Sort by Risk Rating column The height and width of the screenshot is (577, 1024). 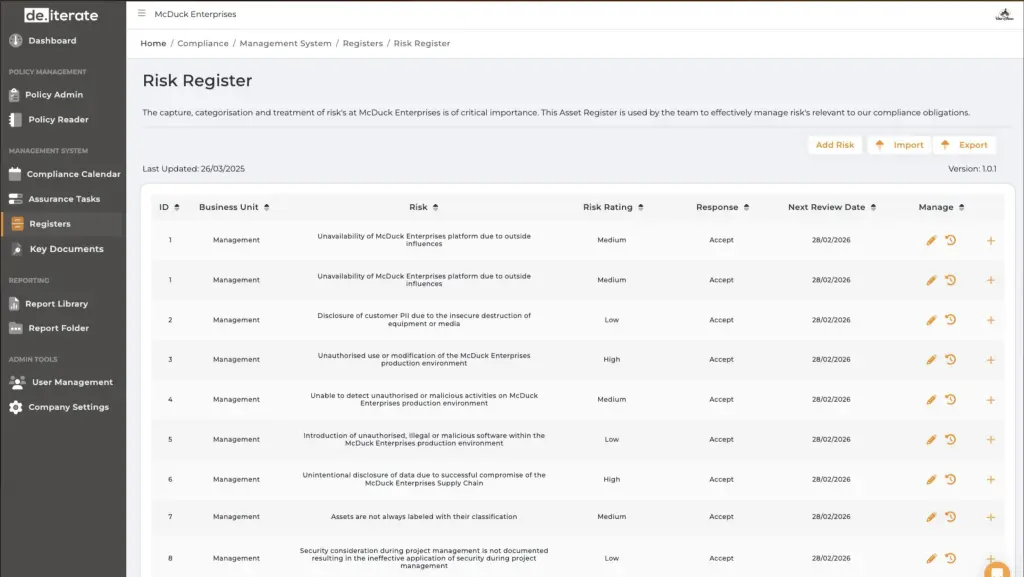click(x=613, y=207)
